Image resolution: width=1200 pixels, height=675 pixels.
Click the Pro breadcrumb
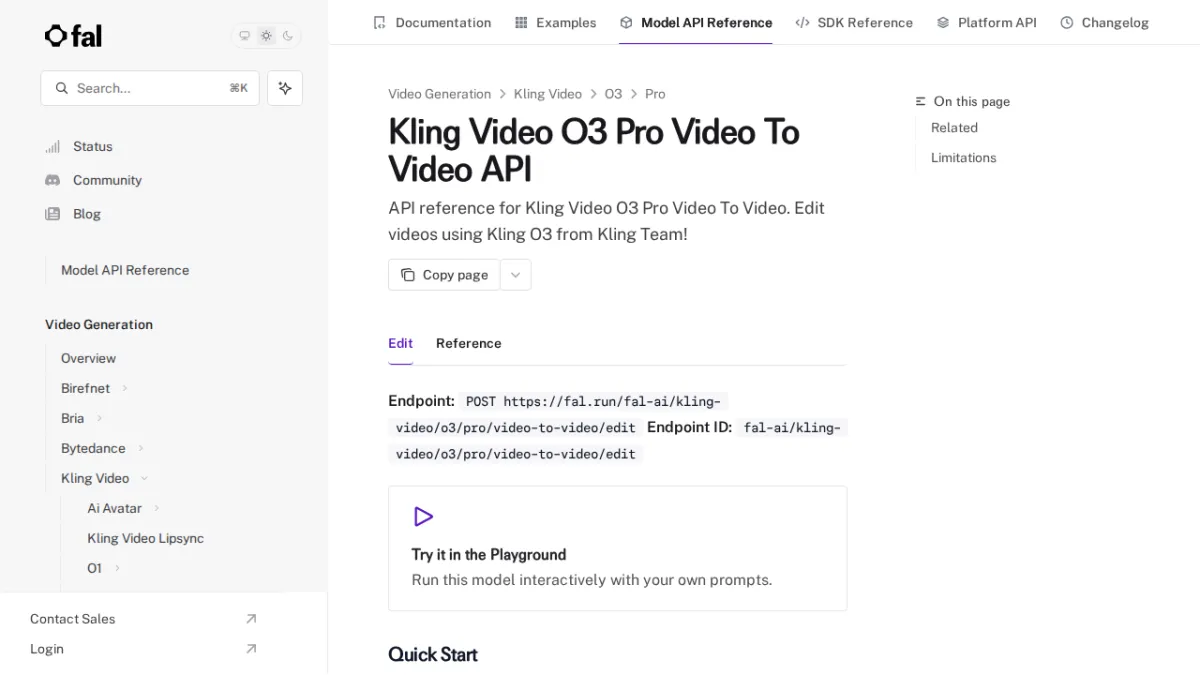655,94
